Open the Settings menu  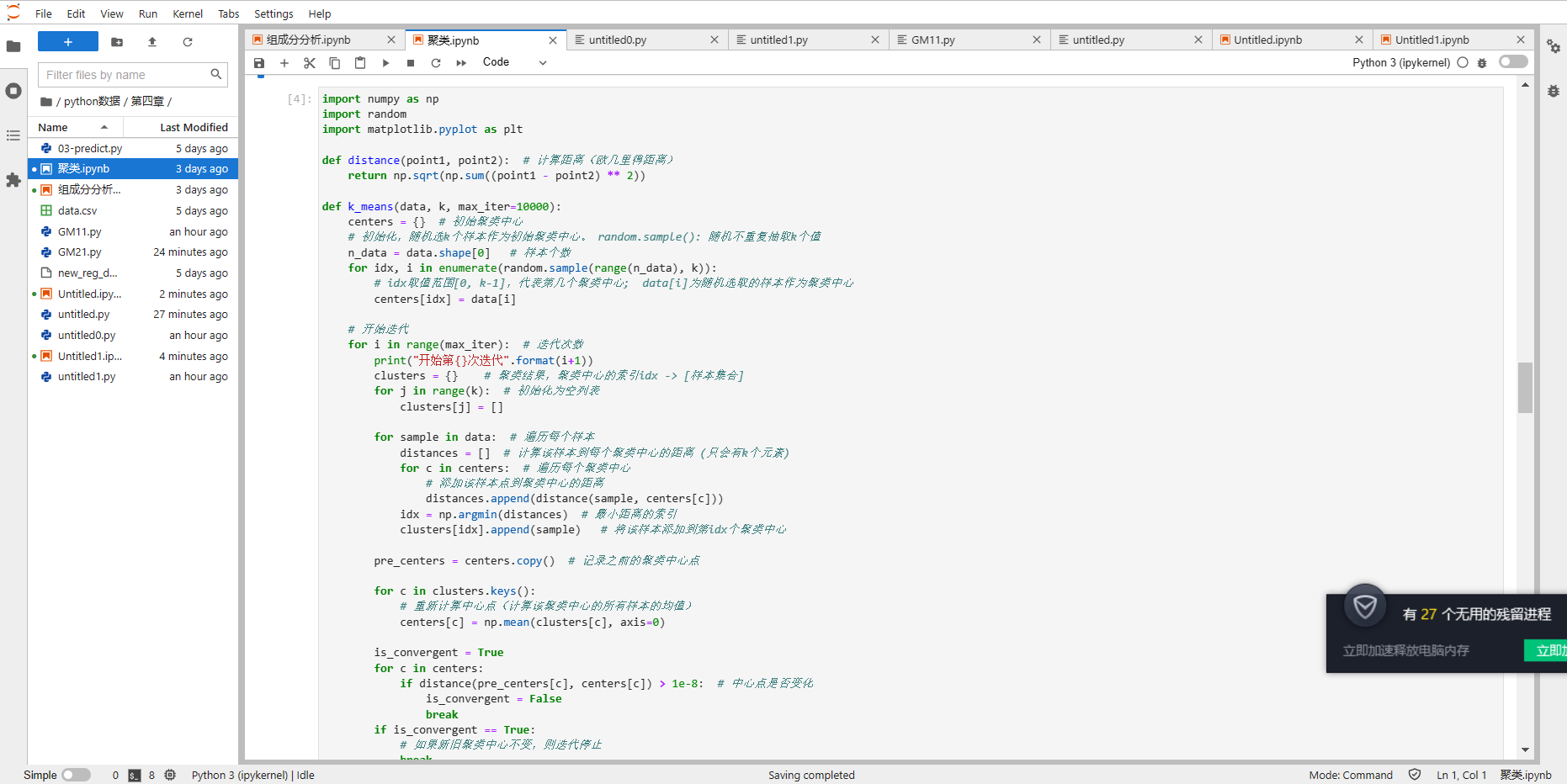click(274, 13)
